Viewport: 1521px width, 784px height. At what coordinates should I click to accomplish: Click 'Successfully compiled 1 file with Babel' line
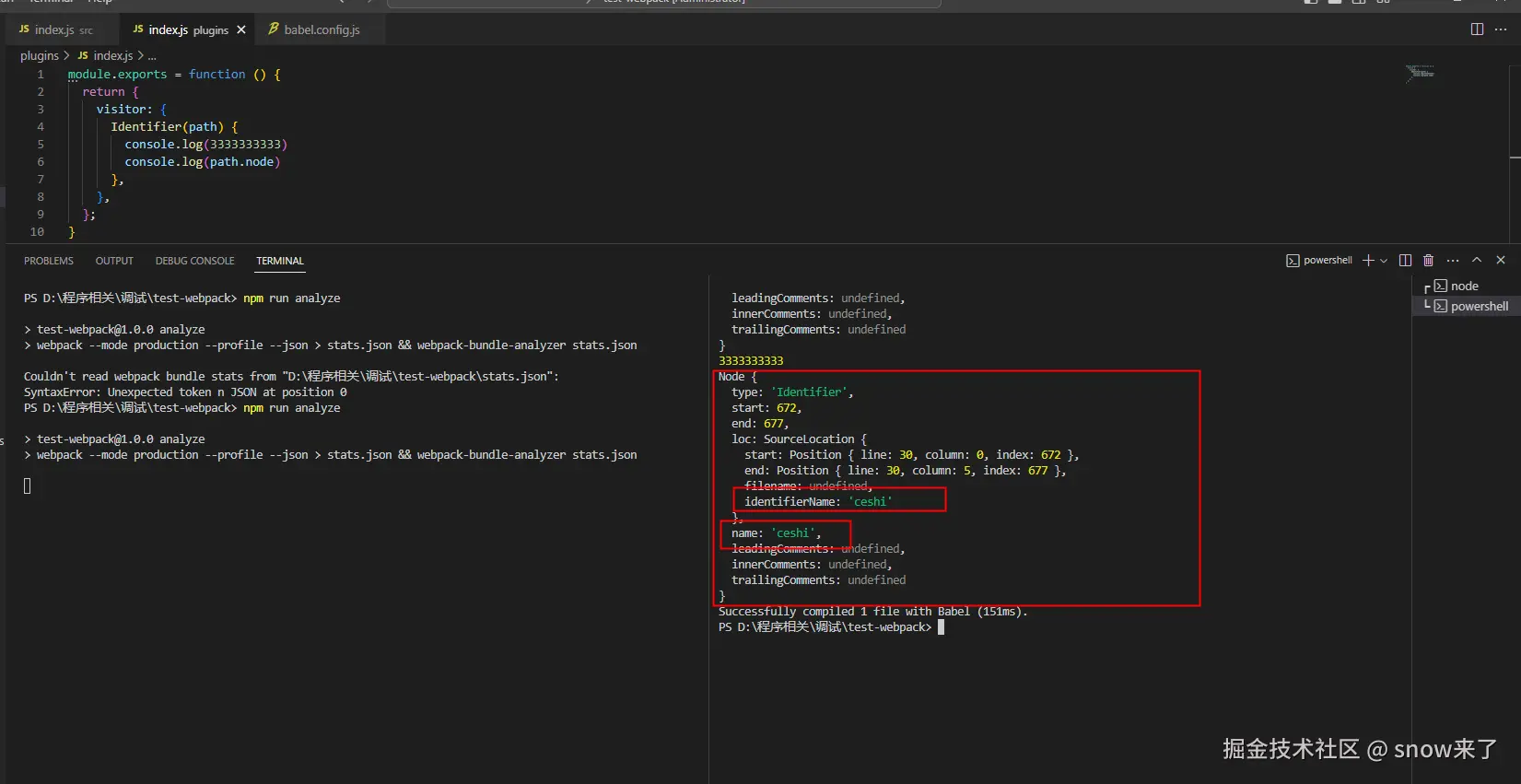coord(872,611)
